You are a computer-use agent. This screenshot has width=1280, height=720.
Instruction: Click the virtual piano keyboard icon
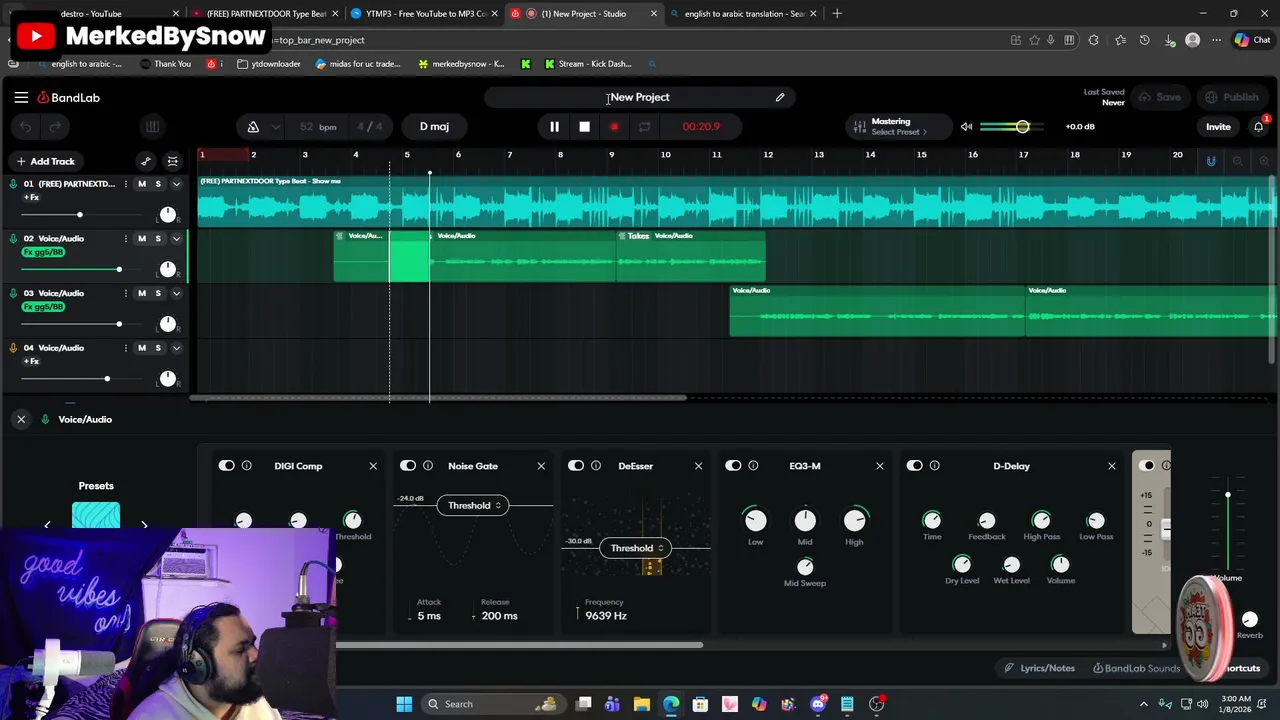[152, 127]
